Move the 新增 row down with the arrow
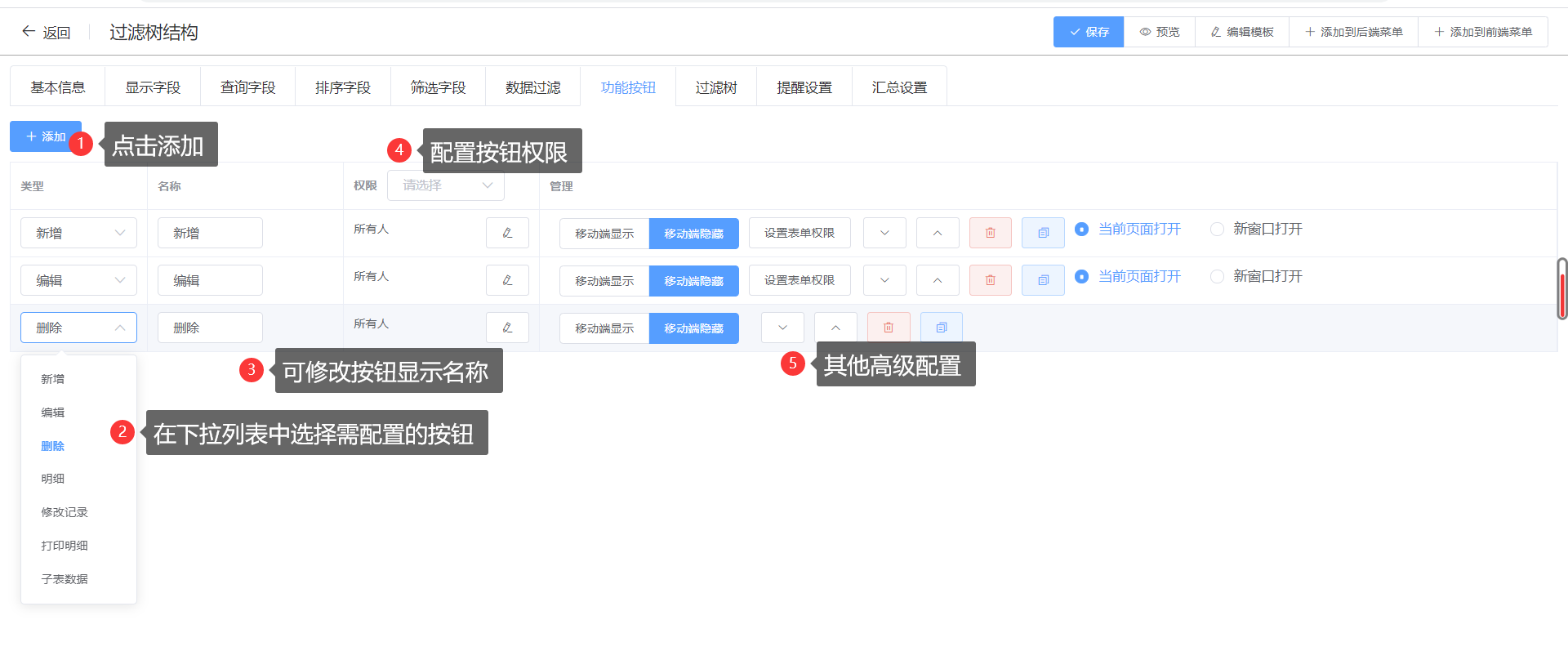Viewport: 1568px width, 669px height. (x=884, y=233)
